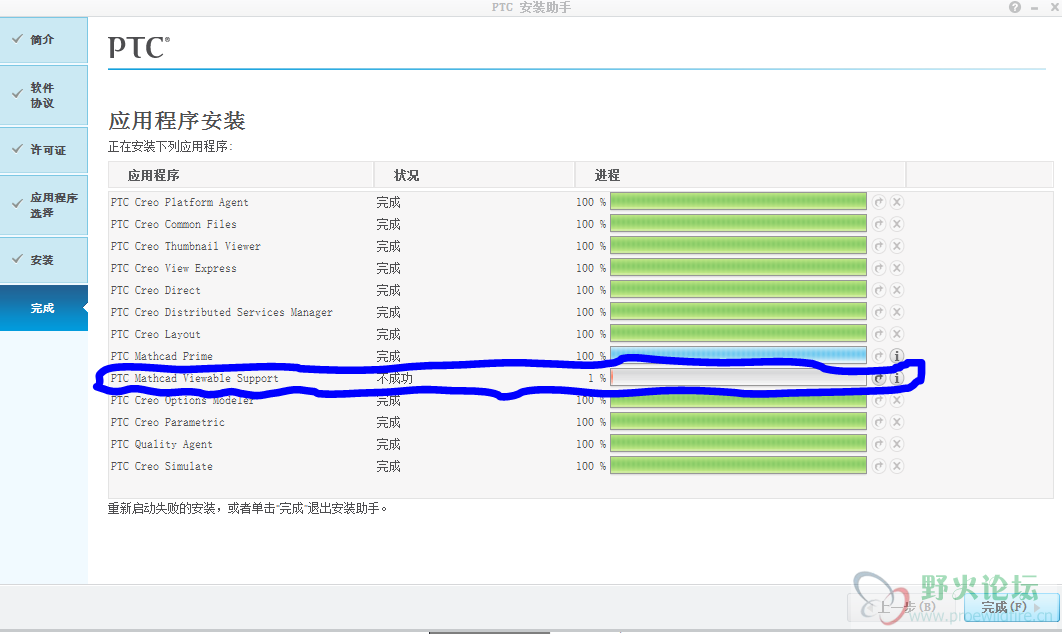Click the PTC logo at the top

click(x=139, y=47)
